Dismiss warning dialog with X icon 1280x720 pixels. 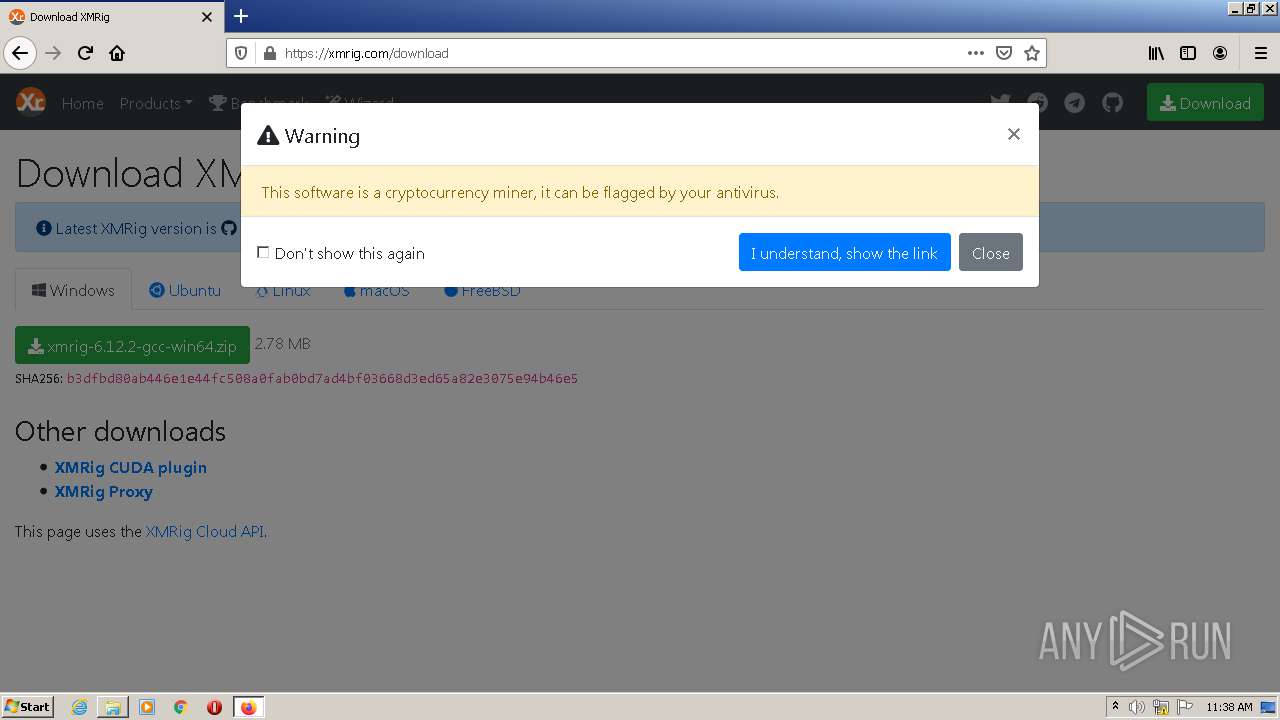tap(1014, 134)
